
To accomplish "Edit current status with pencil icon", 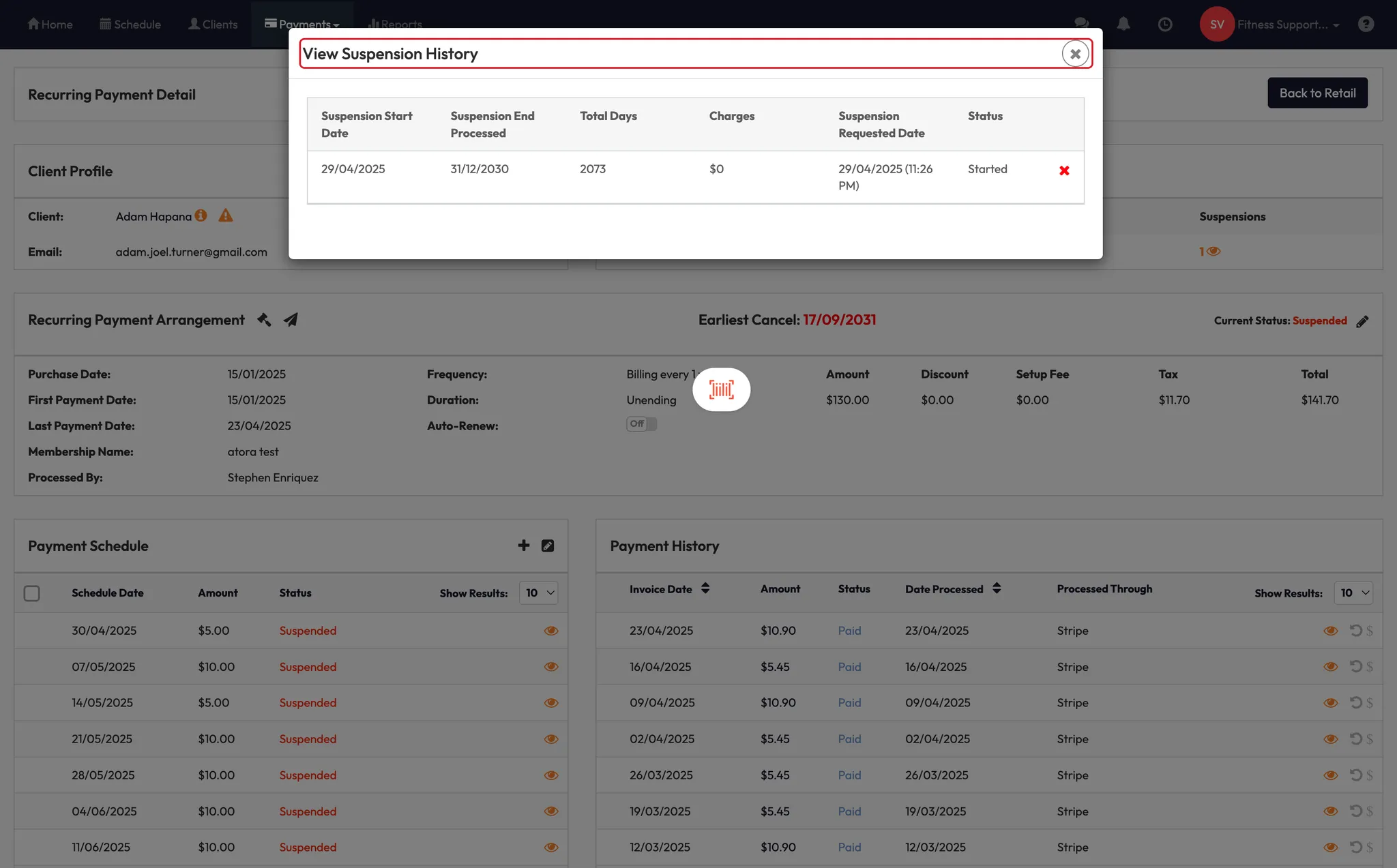I will (x=1362, y=321).
